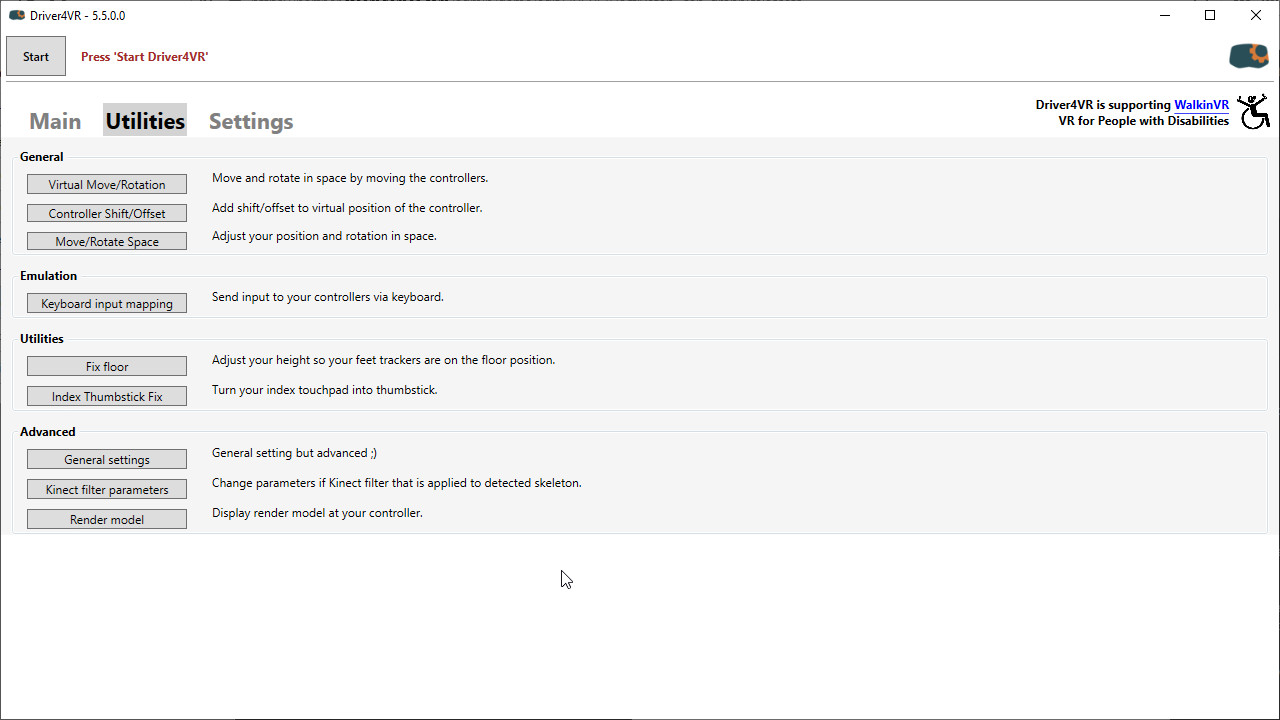
Task: Open Virtual Move/Rotation utility
Action: click(107, 185)
